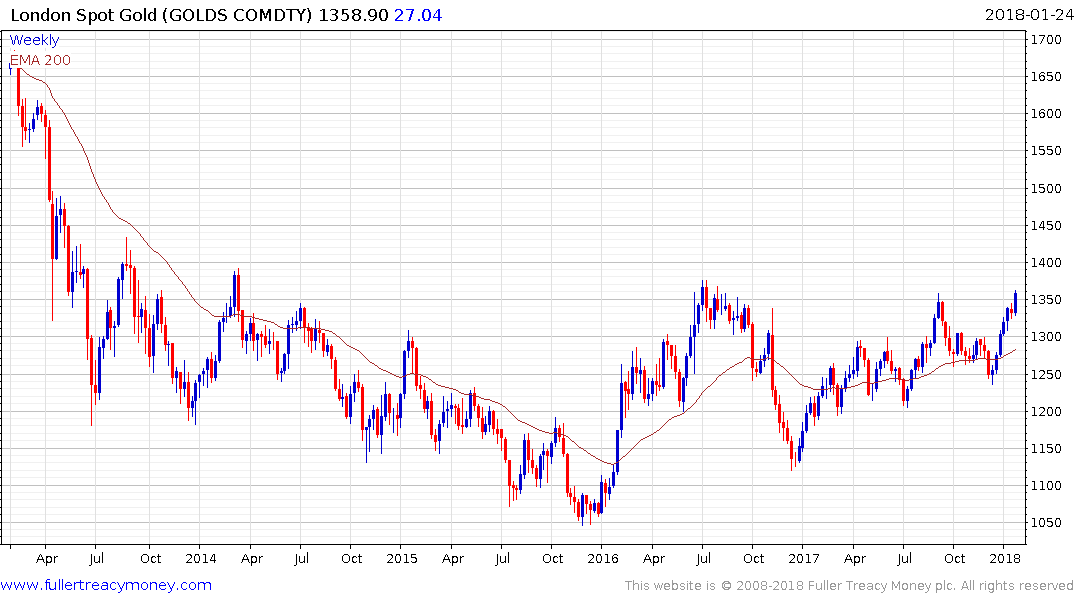1075x600 pixels.
Task: Click the lowest candle near 1050 in late 2015
Action: (583, 509)
